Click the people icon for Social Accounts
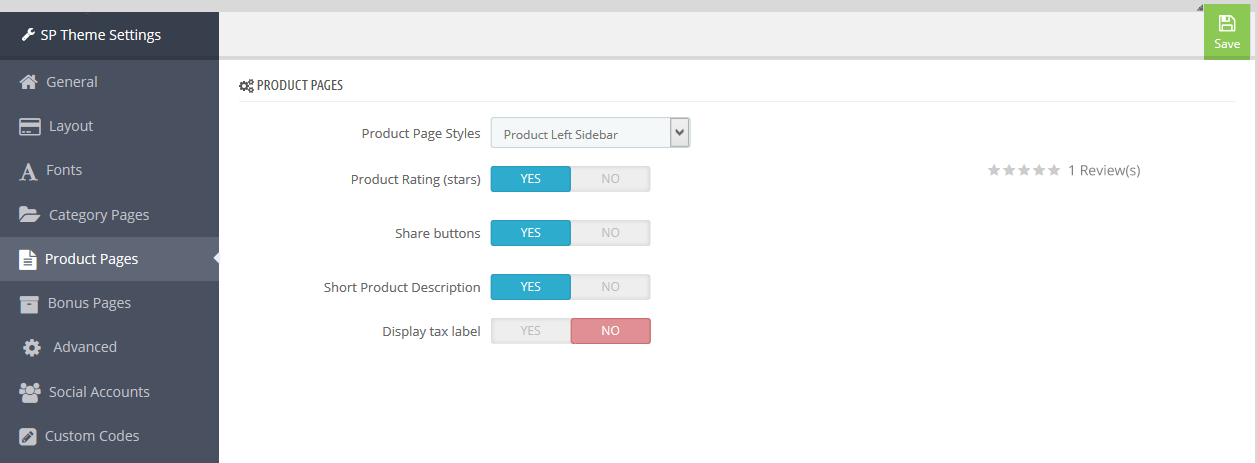Screen dimensions: 1257x463 point(30,392)
